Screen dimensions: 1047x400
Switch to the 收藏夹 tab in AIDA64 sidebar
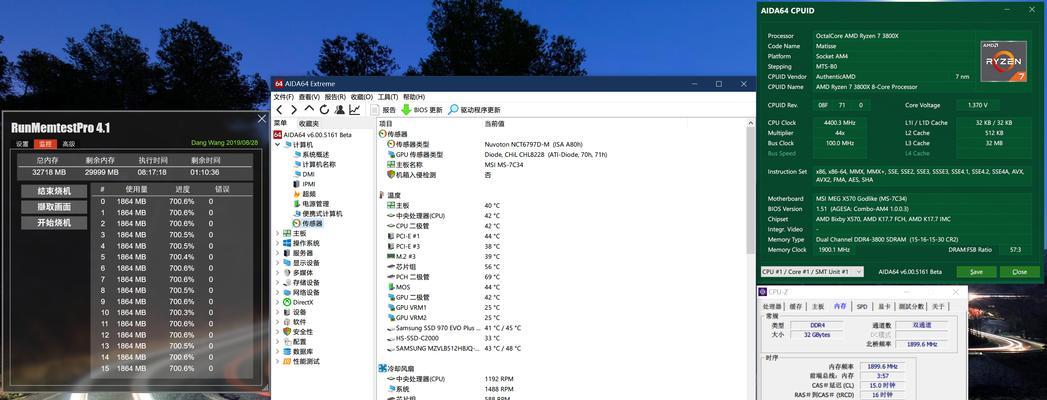tap(309, 124)
